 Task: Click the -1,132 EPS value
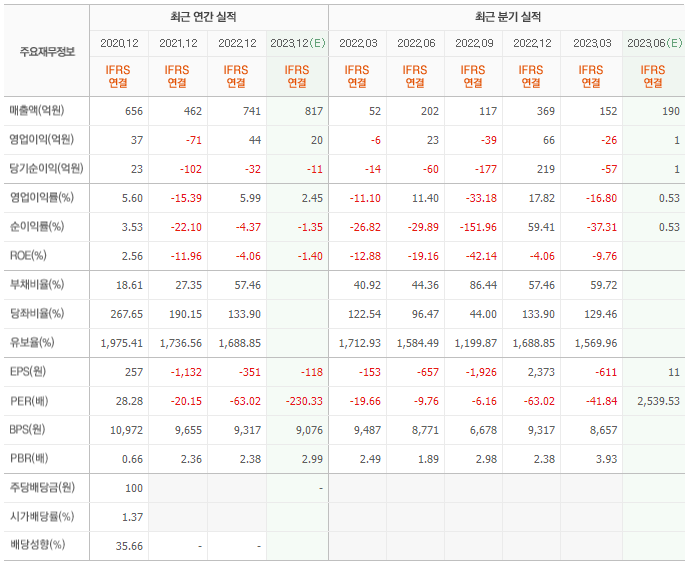186,373
